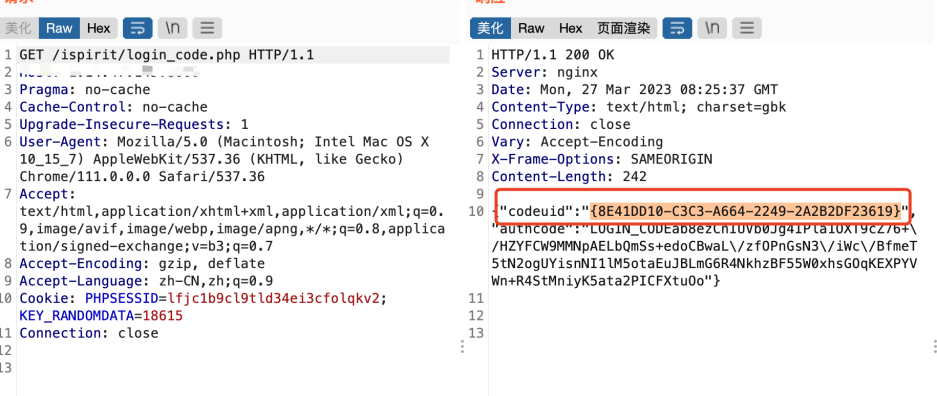
Task: Open hamburger menu in request panel
Action: pyautogui.click(x=207, y=28)
